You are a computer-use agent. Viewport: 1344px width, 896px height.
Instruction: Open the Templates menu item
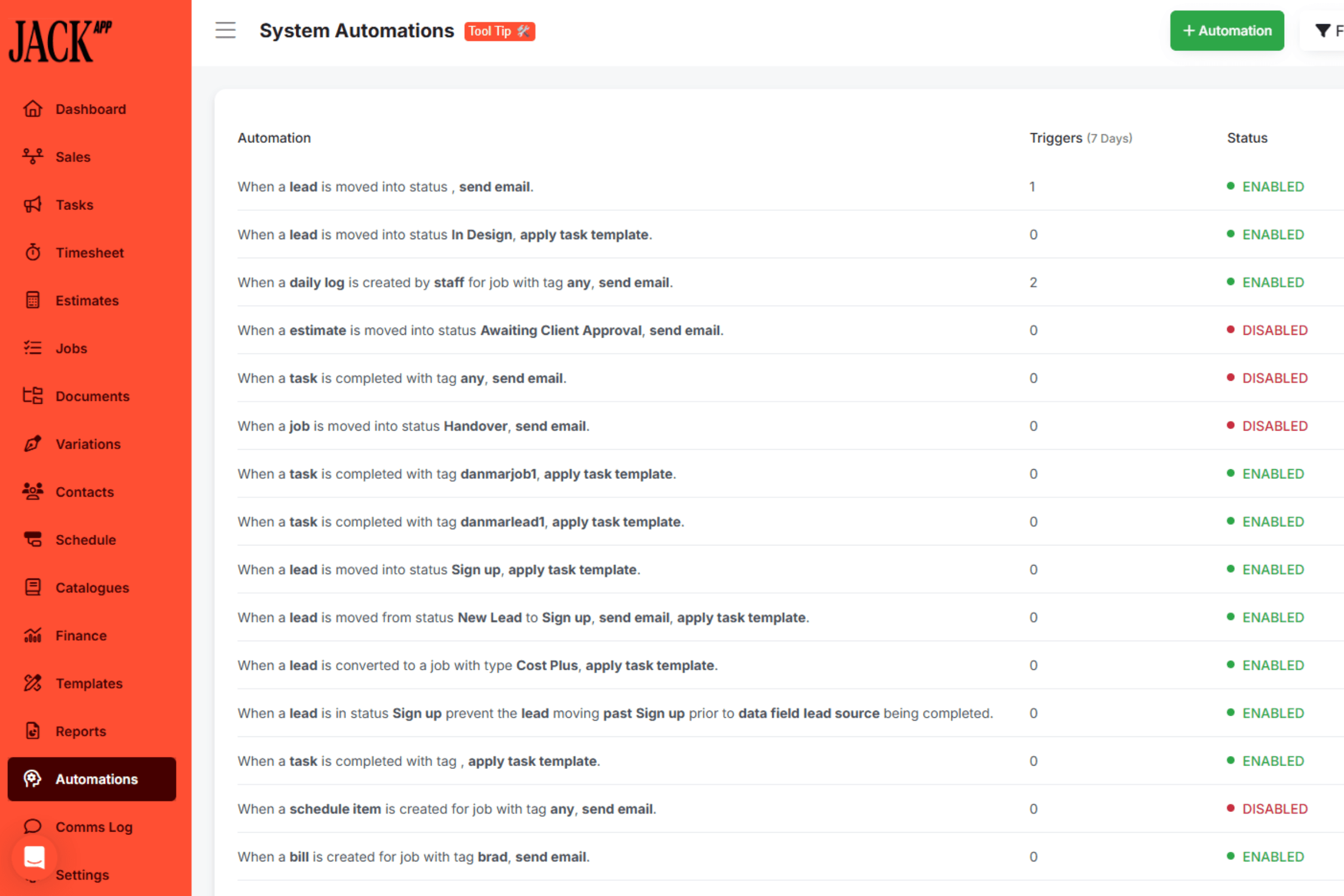click(88, 683)
